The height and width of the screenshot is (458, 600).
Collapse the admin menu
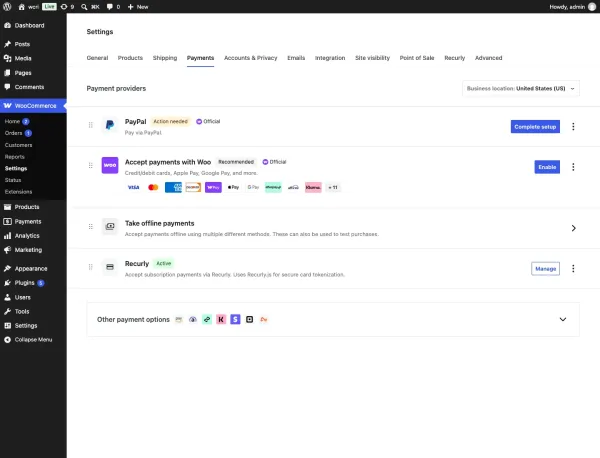tap(33, 339)
